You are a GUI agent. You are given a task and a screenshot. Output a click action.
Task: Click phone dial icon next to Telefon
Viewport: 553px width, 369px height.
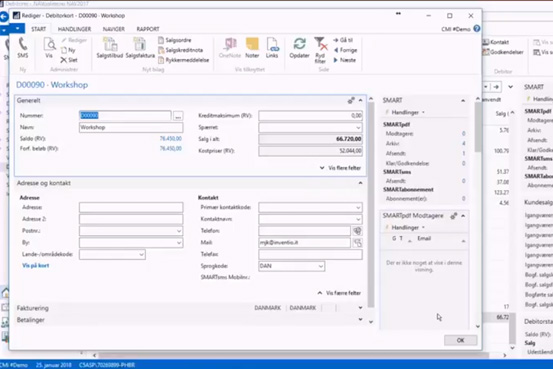357,231
